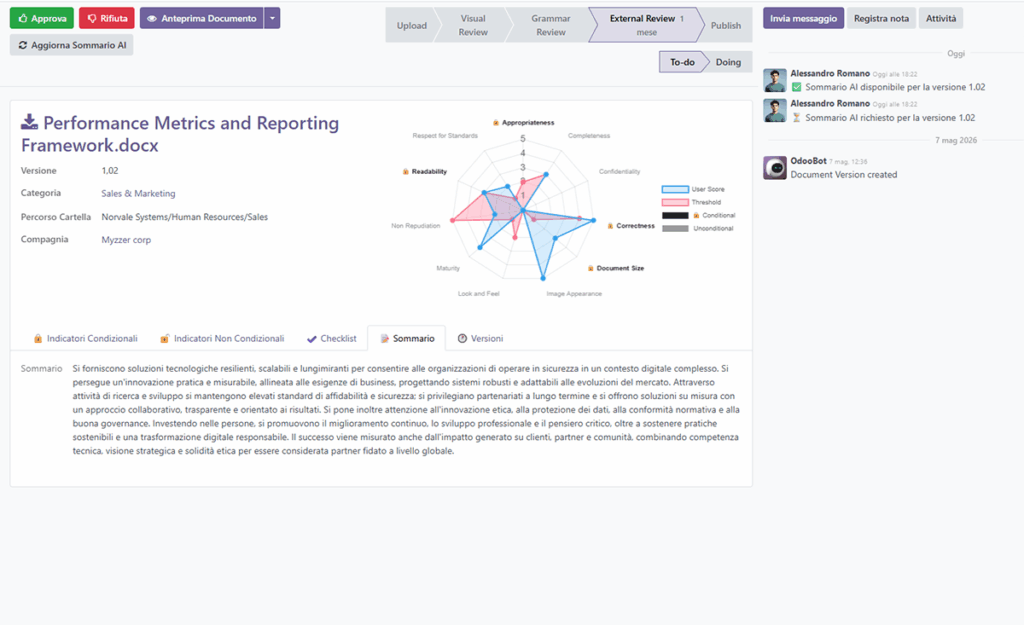Select the Visual Review stage

[x=473, y=25]
